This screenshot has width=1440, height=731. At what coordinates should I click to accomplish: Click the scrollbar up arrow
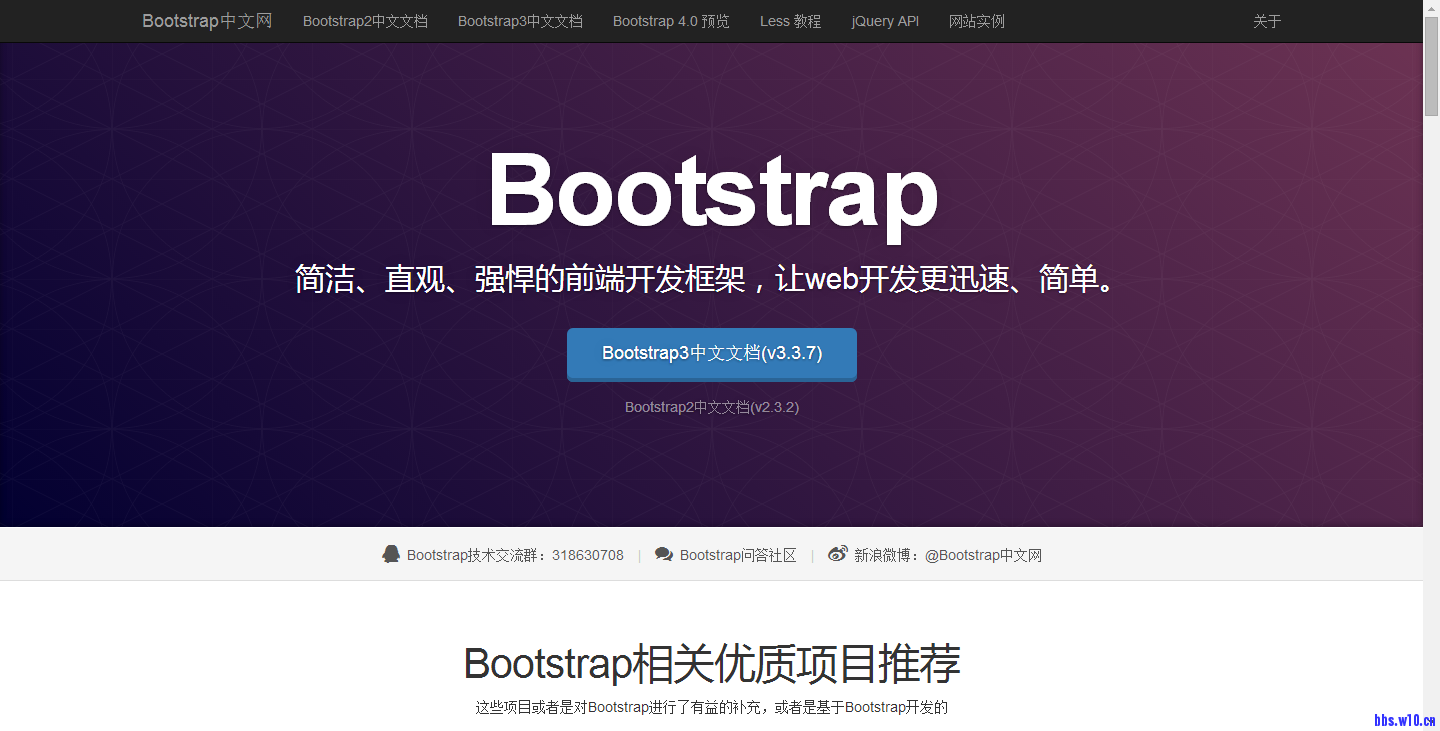[1431, 8]
